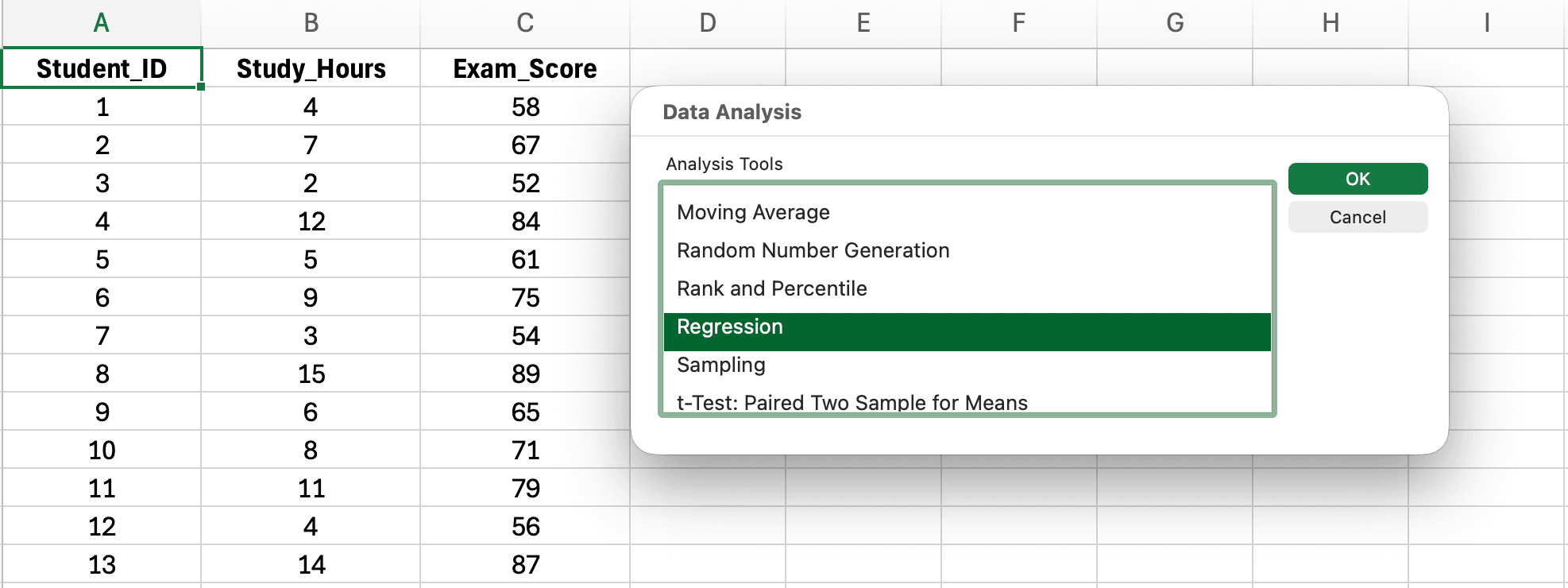Click an empty cell in column D
The height and width of the screenshot is (588, 1568).
tap(707, 526)
